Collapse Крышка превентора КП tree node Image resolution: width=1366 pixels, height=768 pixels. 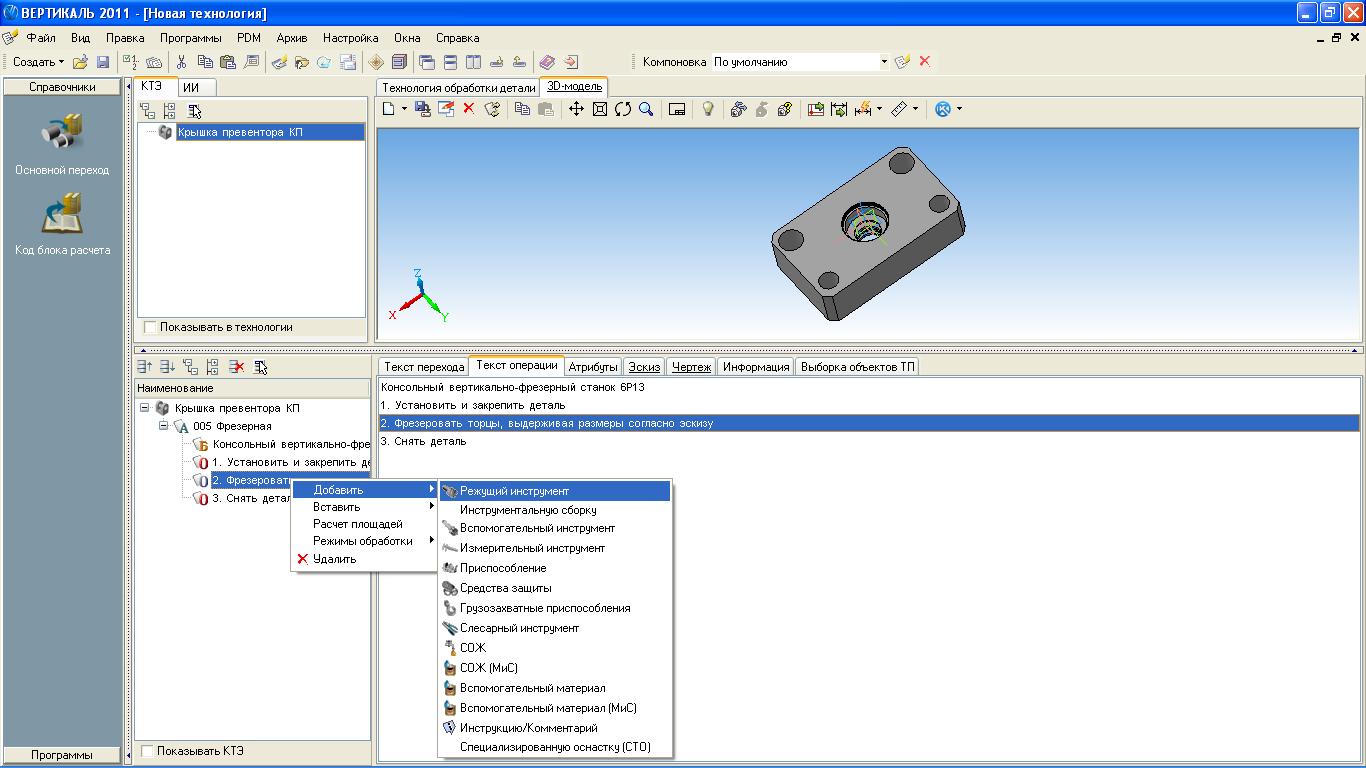coord(145,408)
